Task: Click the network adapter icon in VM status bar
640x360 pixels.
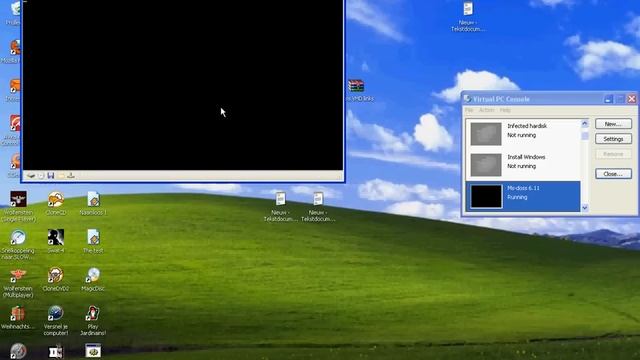Action: [x=71, y=176]
